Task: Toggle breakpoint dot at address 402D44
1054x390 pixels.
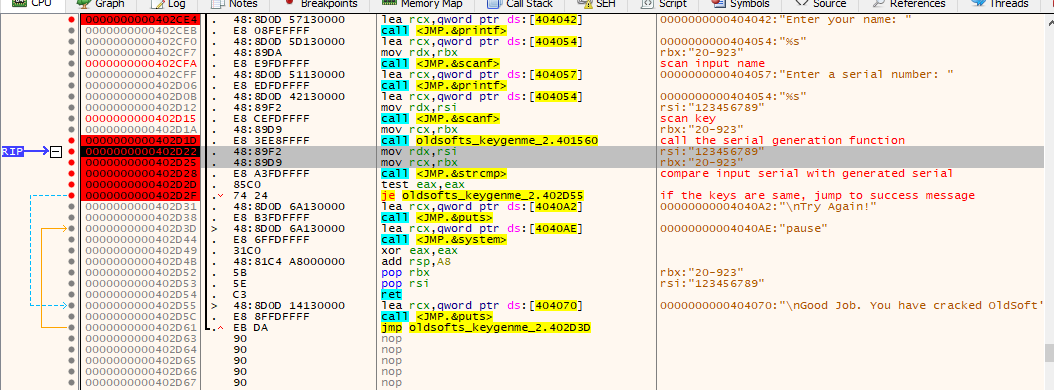Action: point(72,239)
